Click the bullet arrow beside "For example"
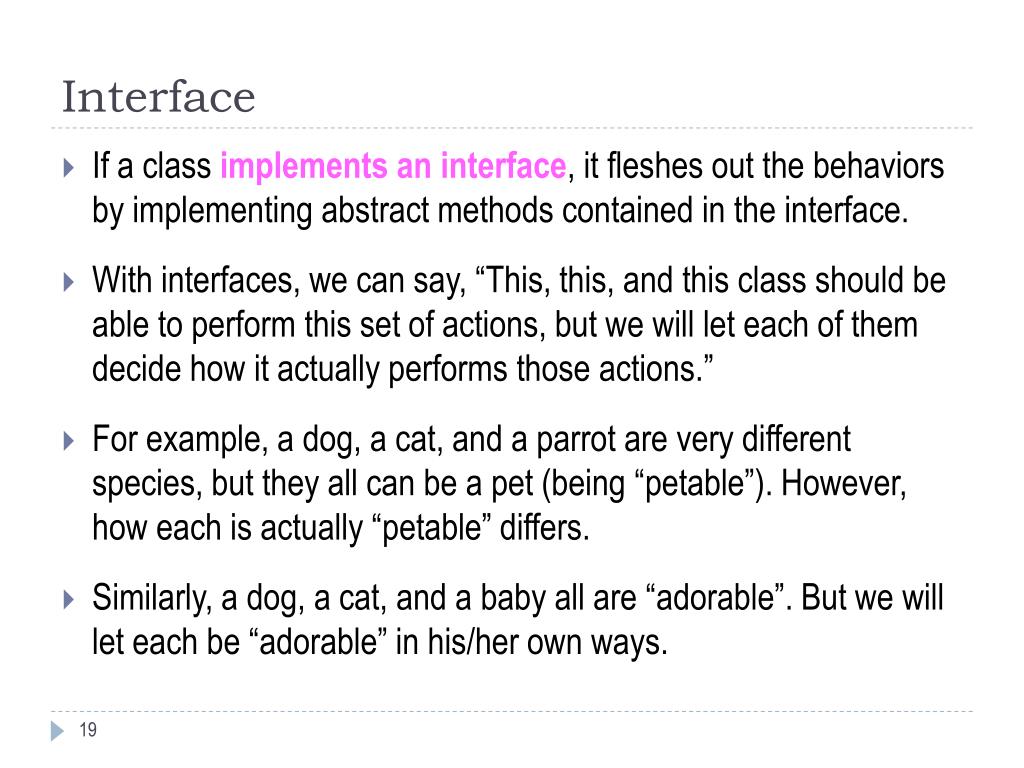Screen dimensions: 1024x768 coord(69,441)
